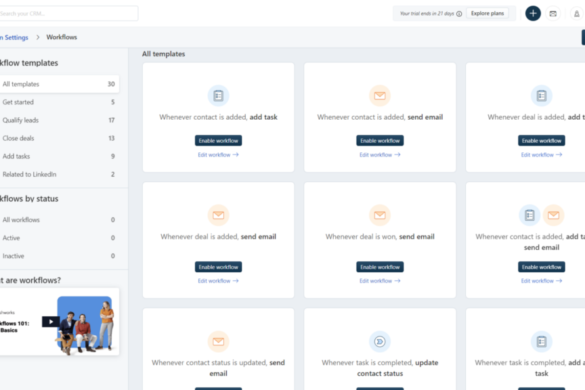Select Get started template category
585x390 pixels.
tap(59, 102)
